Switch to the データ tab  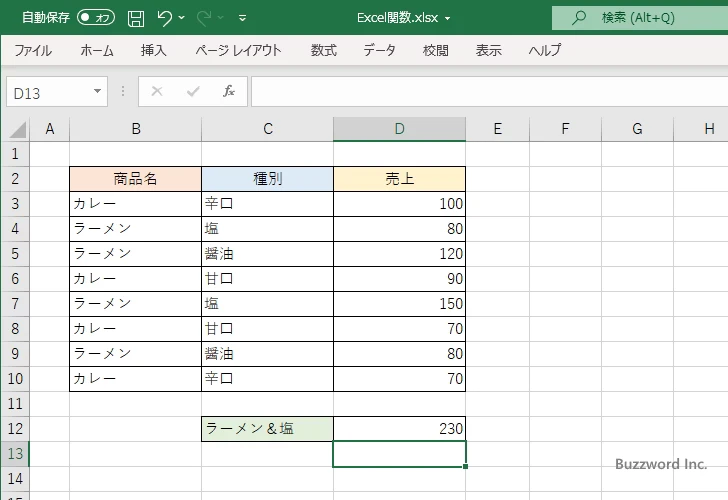379,50
